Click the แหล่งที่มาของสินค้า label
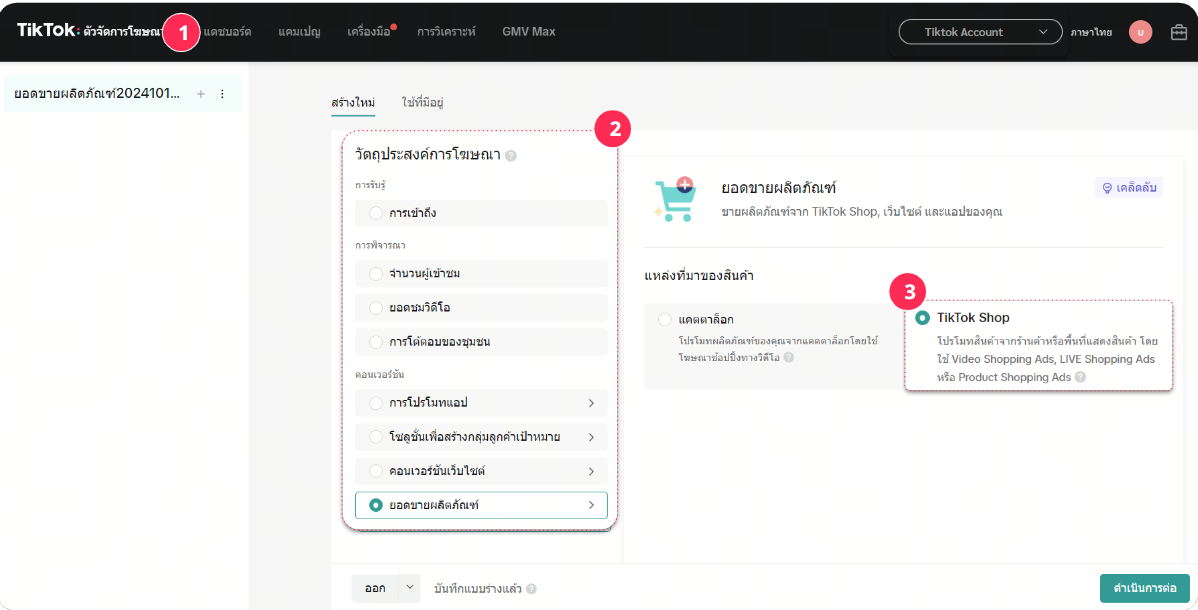 coord(699,276)
